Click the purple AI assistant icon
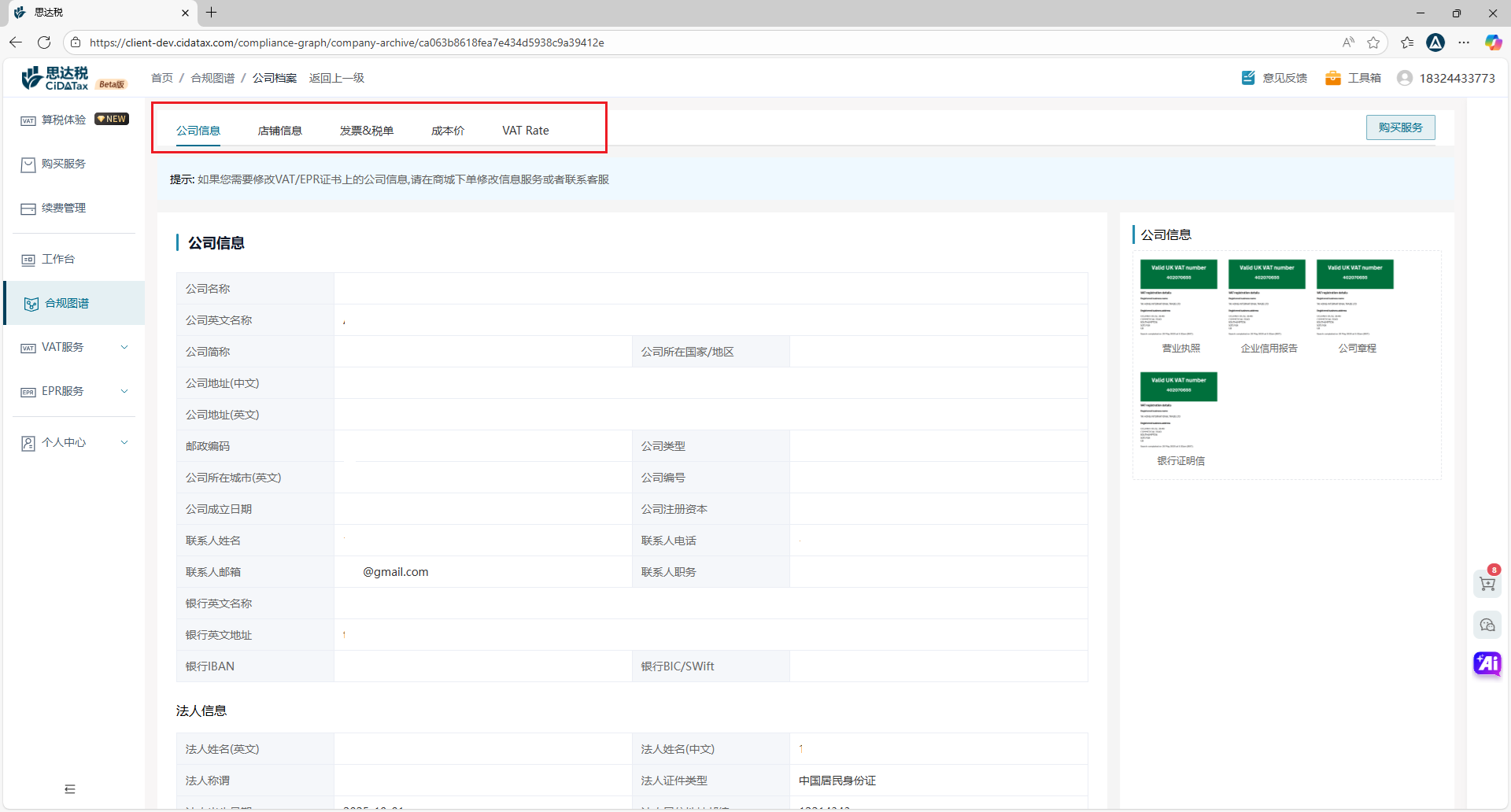This screenshot has height=812, width=1511. [1487, 663]
